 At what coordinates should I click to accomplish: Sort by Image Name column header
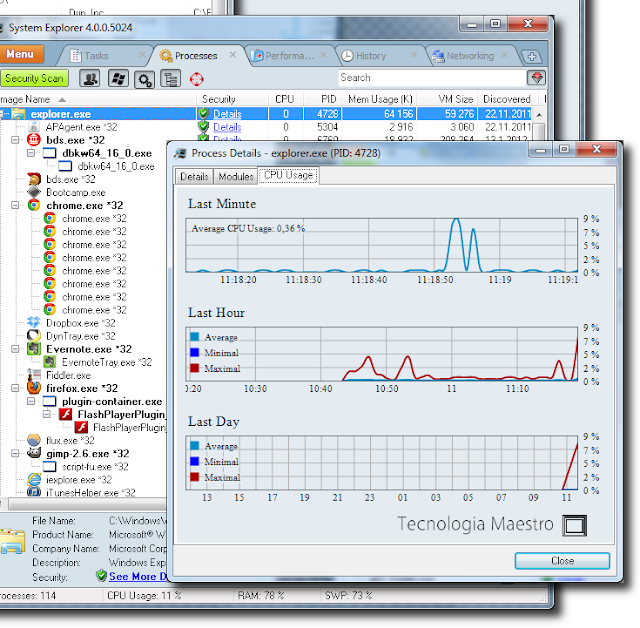point(98,99)
